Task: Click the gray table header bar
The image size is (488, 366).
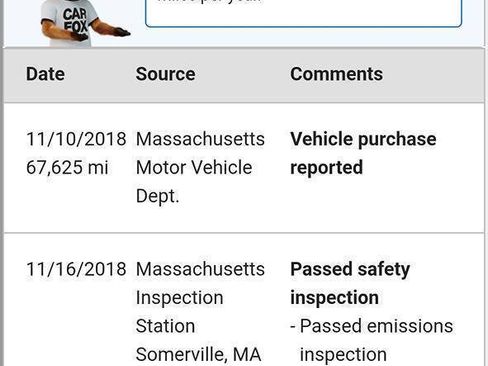Action: click(244, 75)
